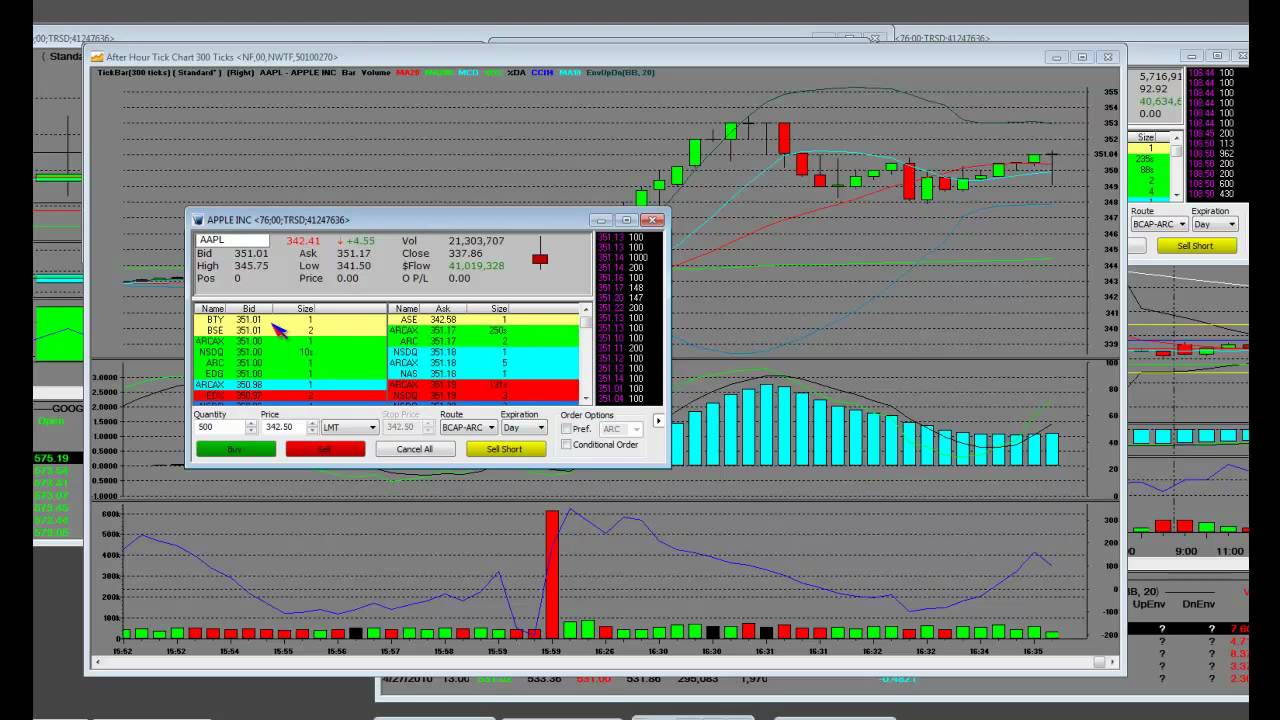Click the ask-side Name column header
Image resolution: width=1280 pixels, height=720 pixels.
(406, 309)
